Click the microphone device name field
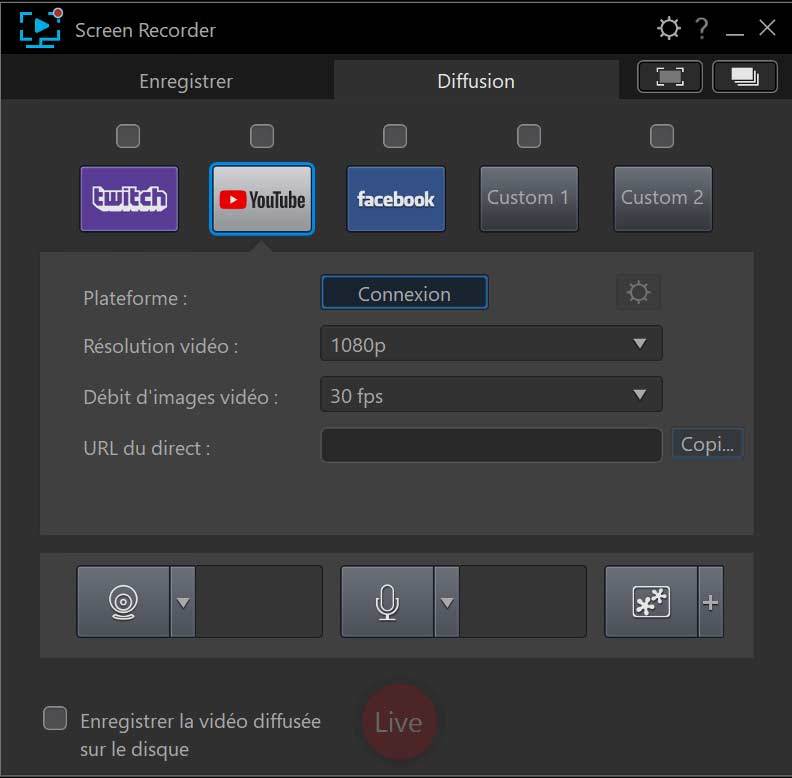This screenshot has width=792, height=778. (x=523, y=602)
